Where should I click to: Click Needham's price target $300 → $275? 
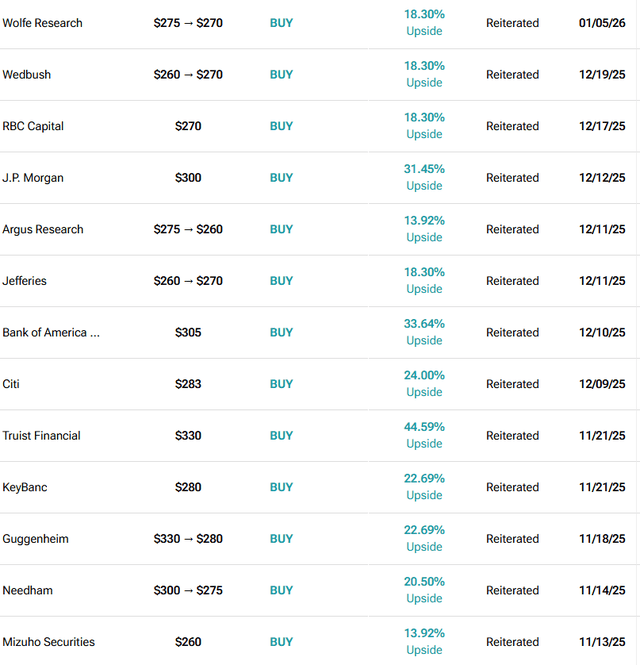pyautogui.click(x=188, y=590)
